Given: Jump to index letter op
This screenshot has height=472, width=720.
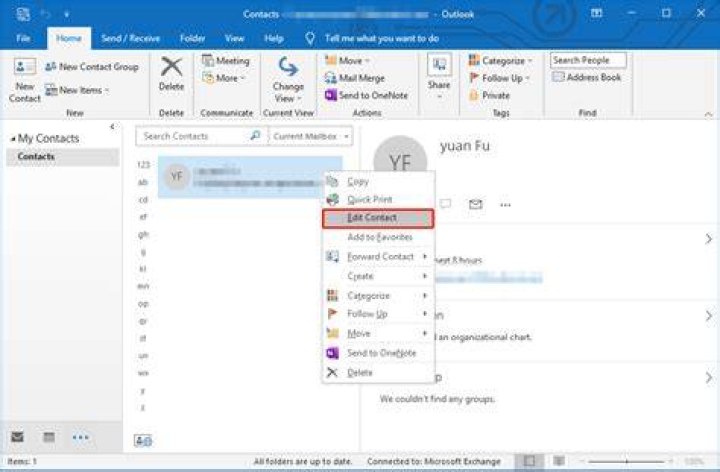Looking at the screenshot, I should click(143, 304).
